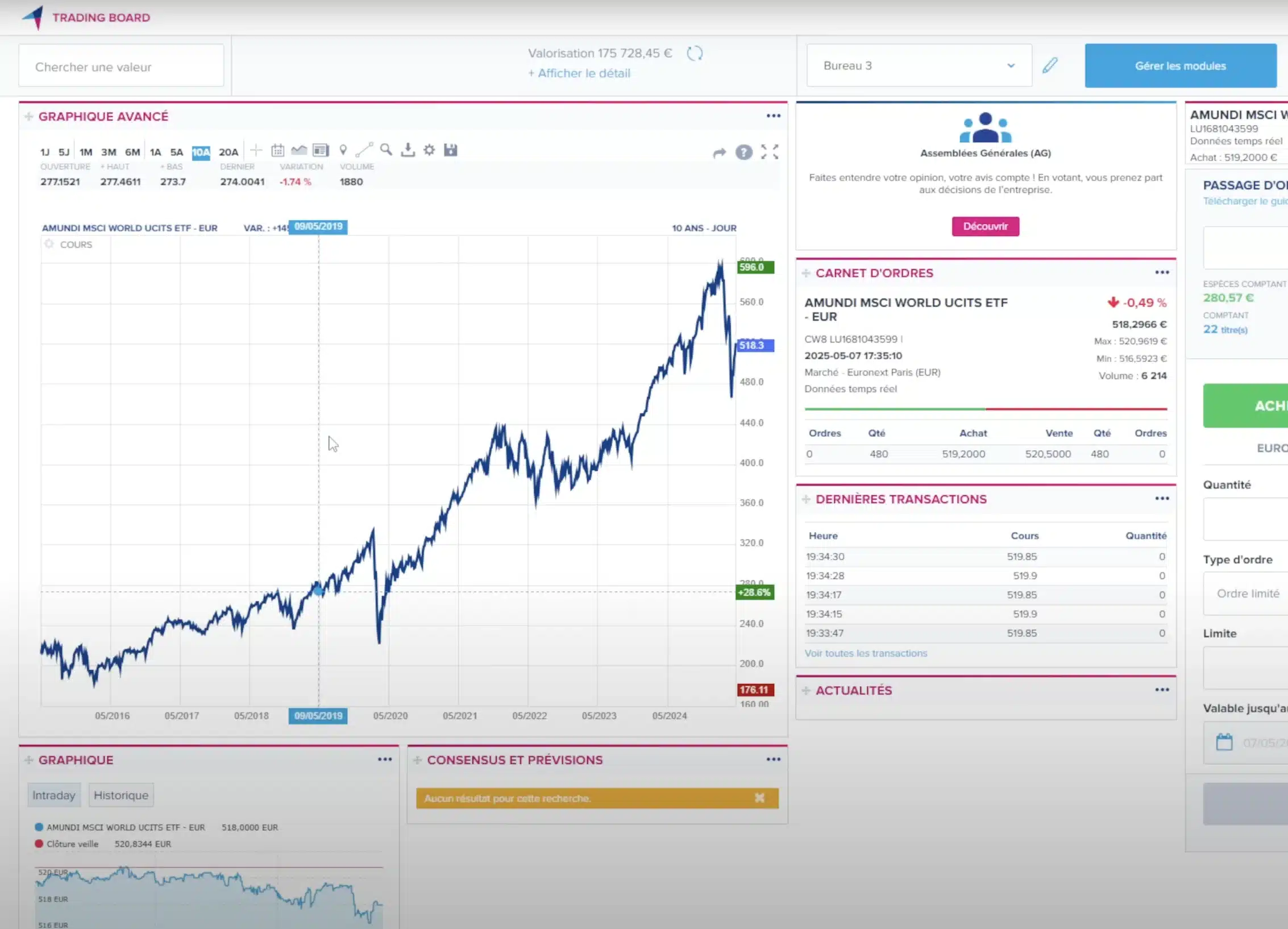Open Voir toutes les transactions link
The image size is (1288, 929).
pos(866,653)
